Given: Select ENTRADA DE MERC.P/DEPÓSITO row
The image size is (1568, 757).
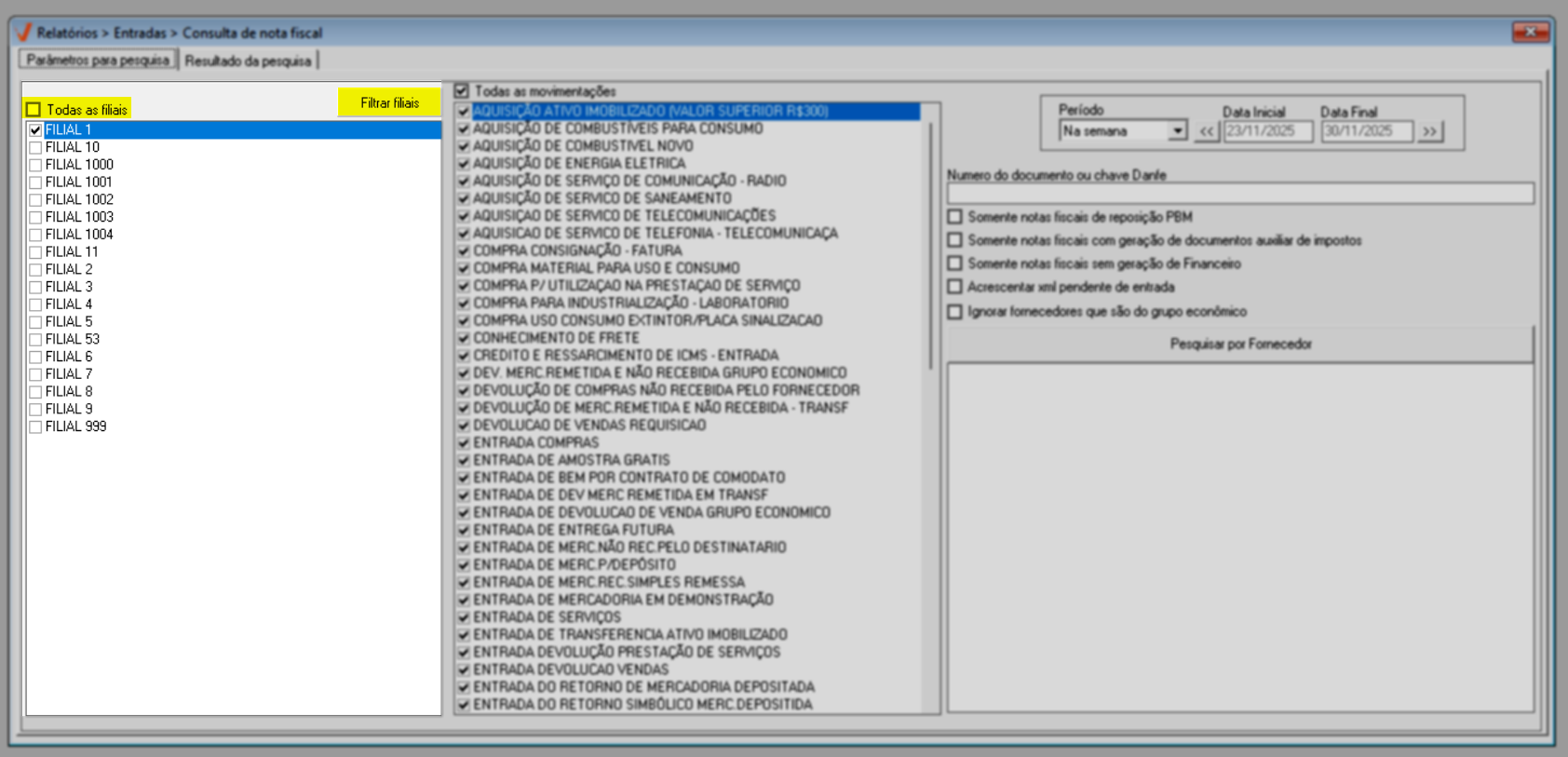Looking at the screenshot, I should (574, 565).
